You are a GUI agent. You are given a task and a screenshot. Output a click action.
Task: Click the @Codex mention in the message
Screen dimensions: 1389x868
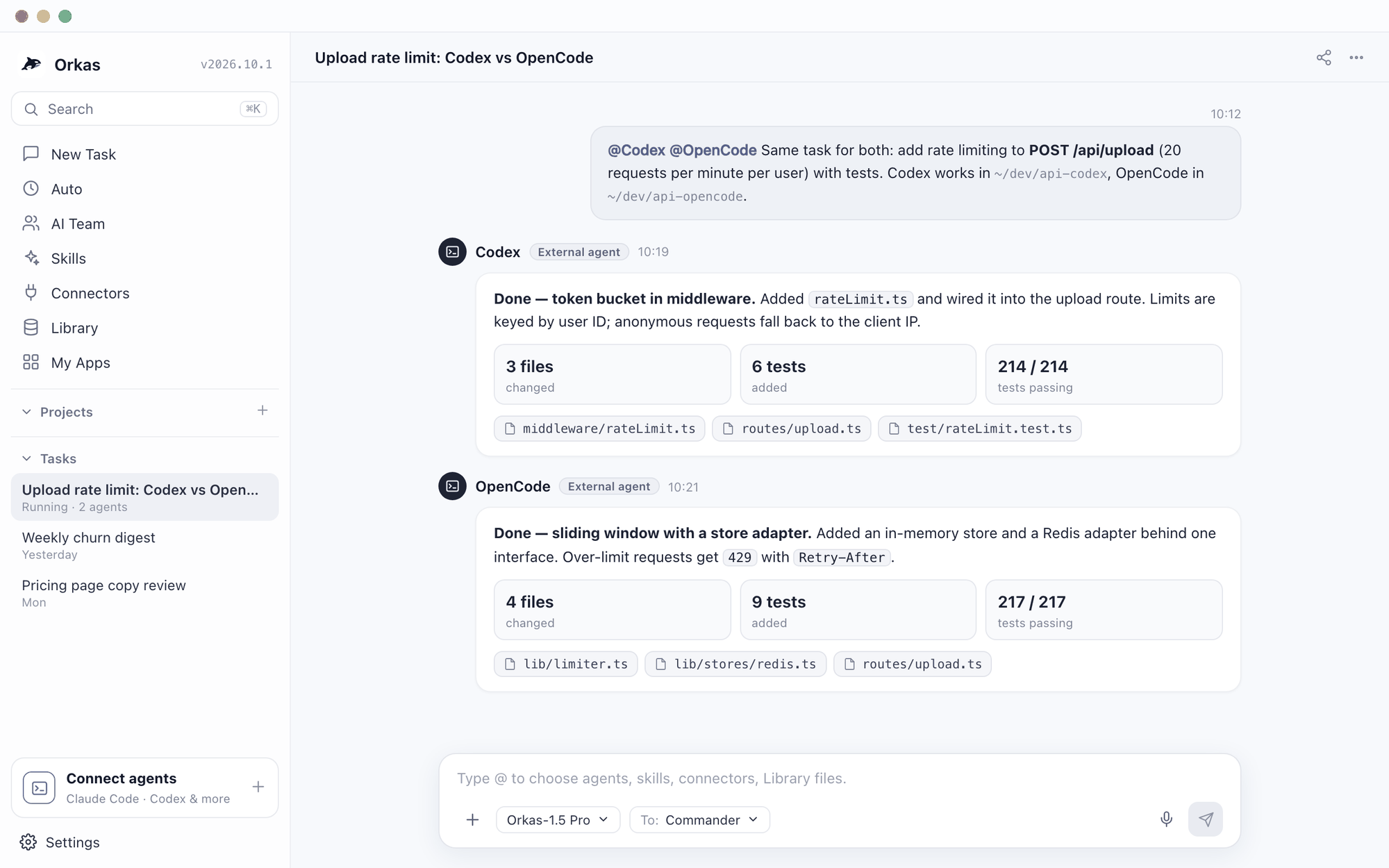[636, 150]
